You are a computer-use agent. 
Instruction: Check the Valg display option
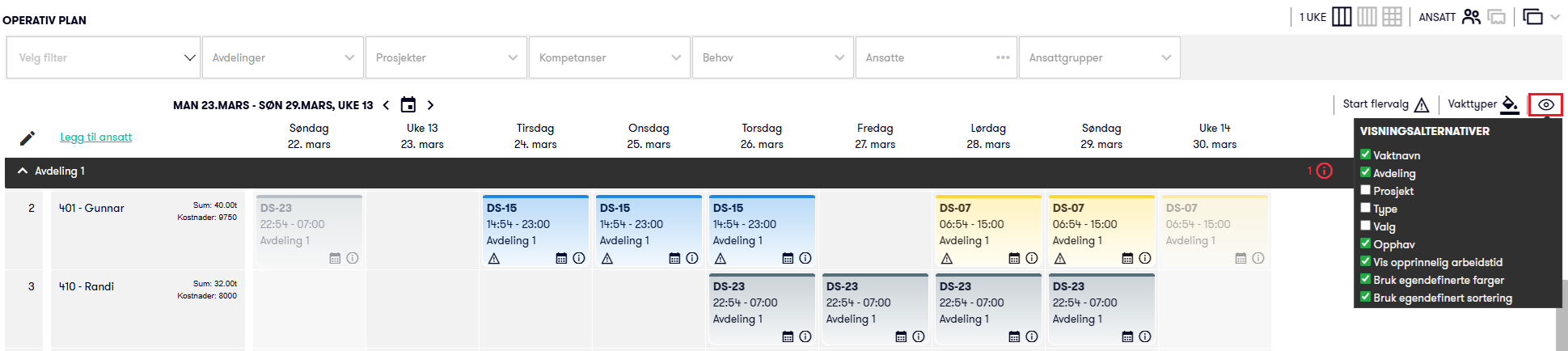tap(1365, 226)
